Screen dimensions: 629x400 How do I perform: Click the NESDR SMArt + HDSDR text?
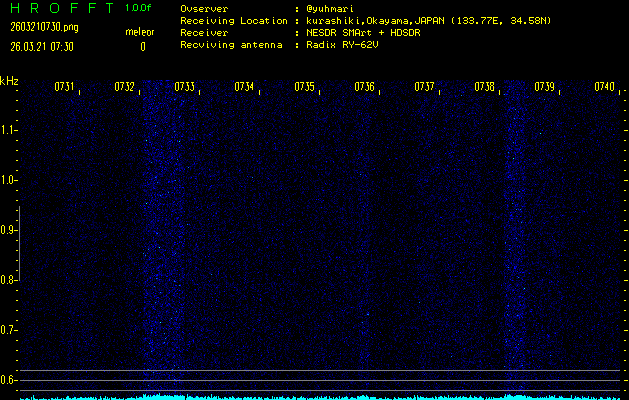click(363, 33)
